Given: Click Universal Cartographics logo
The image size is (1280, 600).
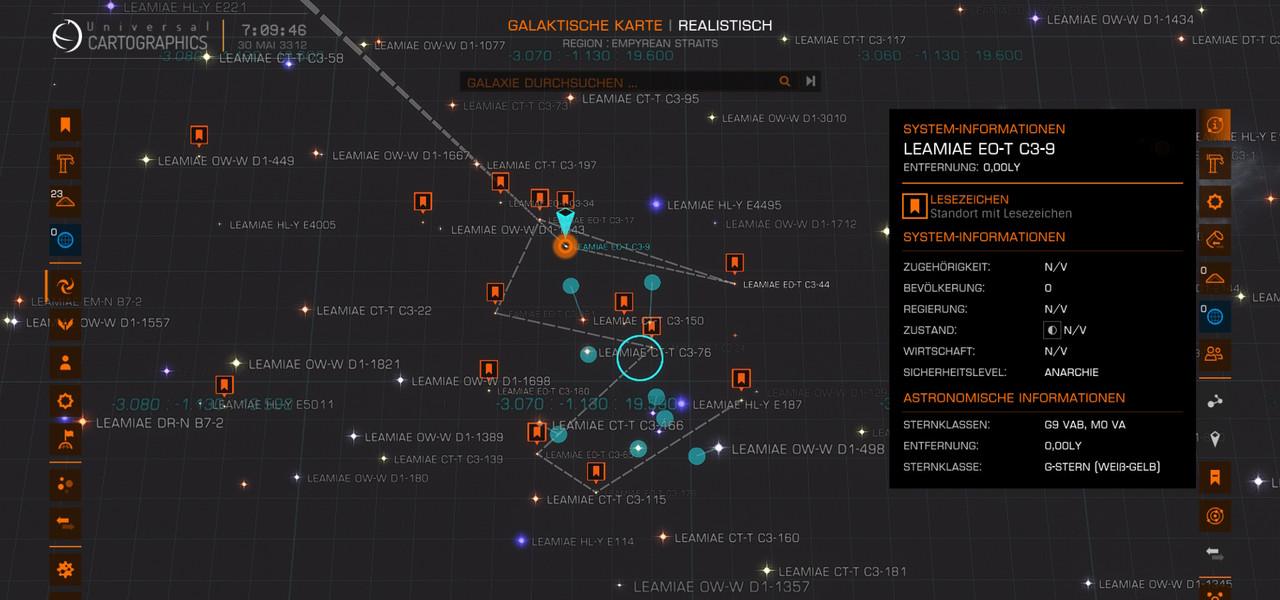Looking at the screenshot, I should click(x=129, y=36).
